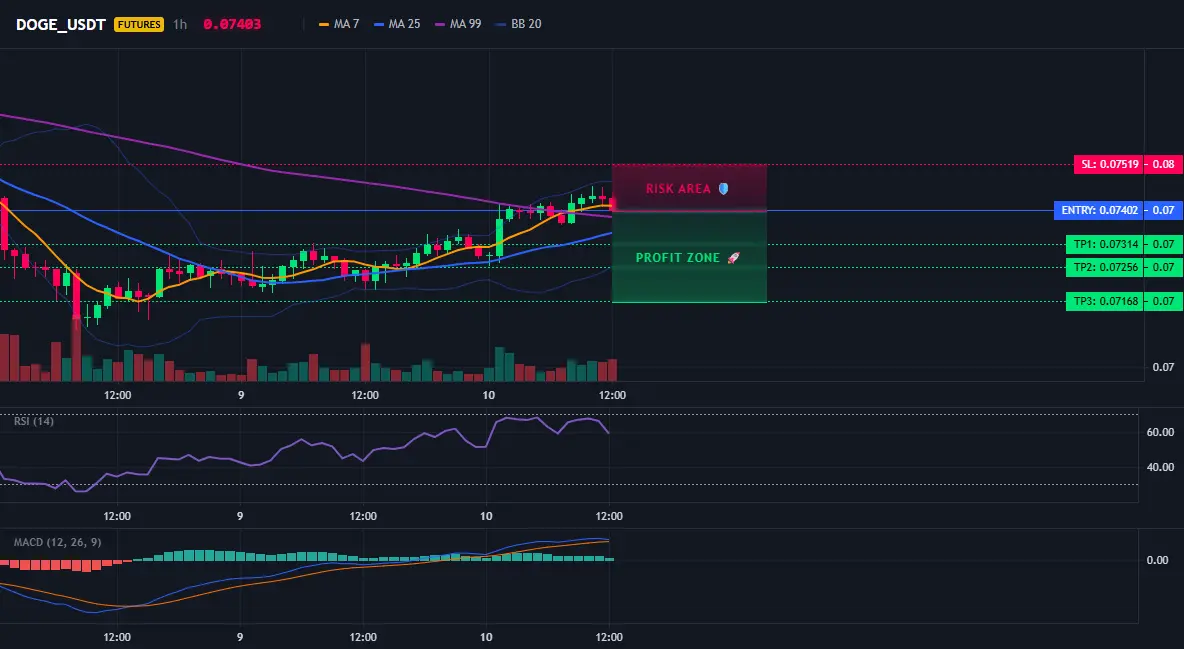The width and height of the screenshot is (1184, 649).
Task: Click the DOGE_USDT symbol name
Action: (x=60, y=24)
